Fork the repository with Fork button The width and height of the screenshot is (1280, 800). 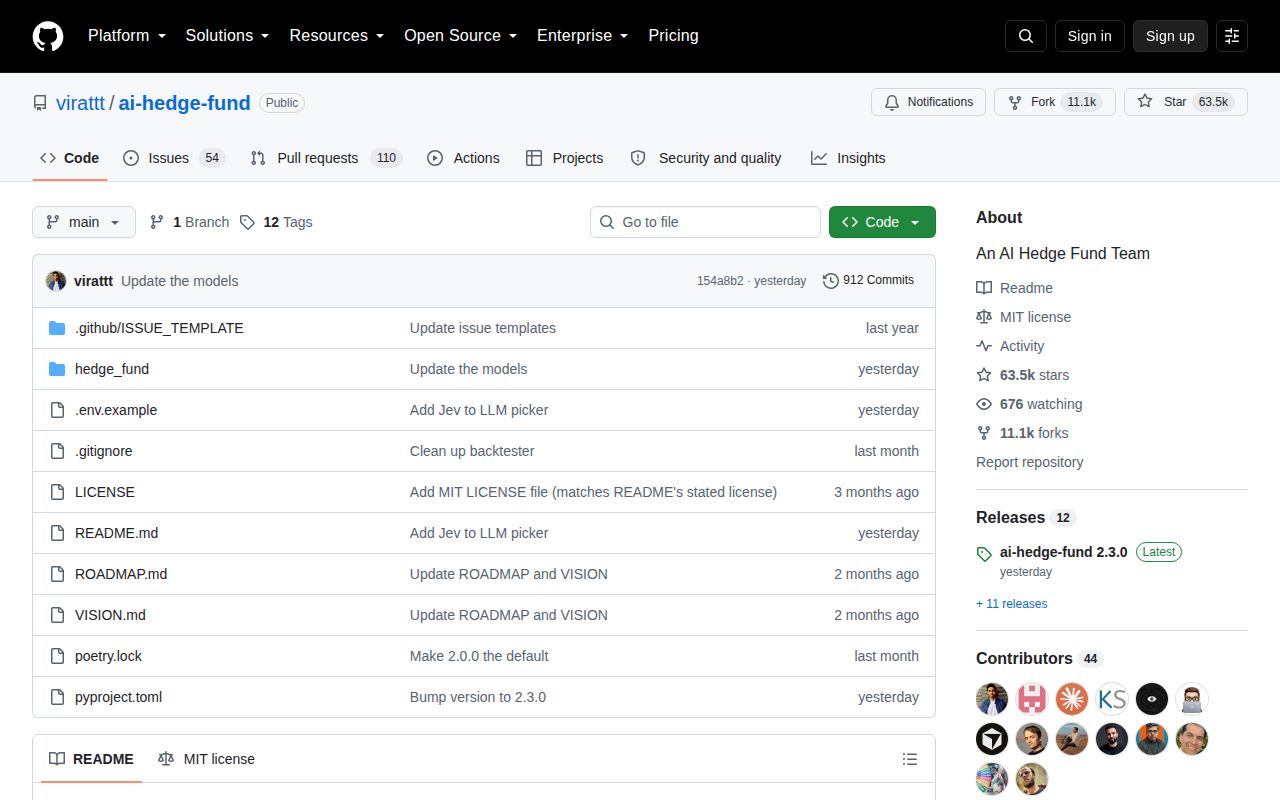tap(1055, 102)
